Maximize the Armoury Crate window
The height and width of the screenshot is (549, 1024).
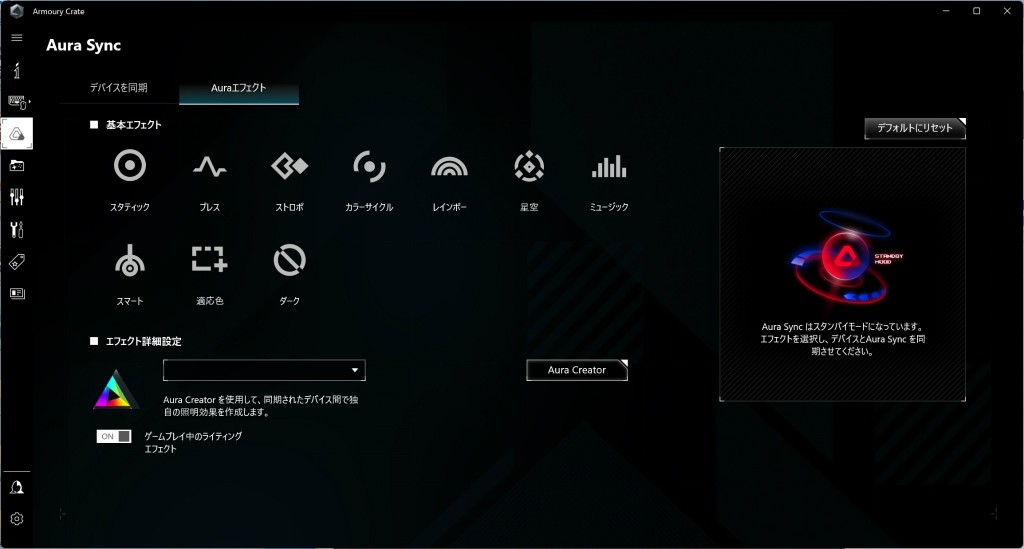[976, 11]
